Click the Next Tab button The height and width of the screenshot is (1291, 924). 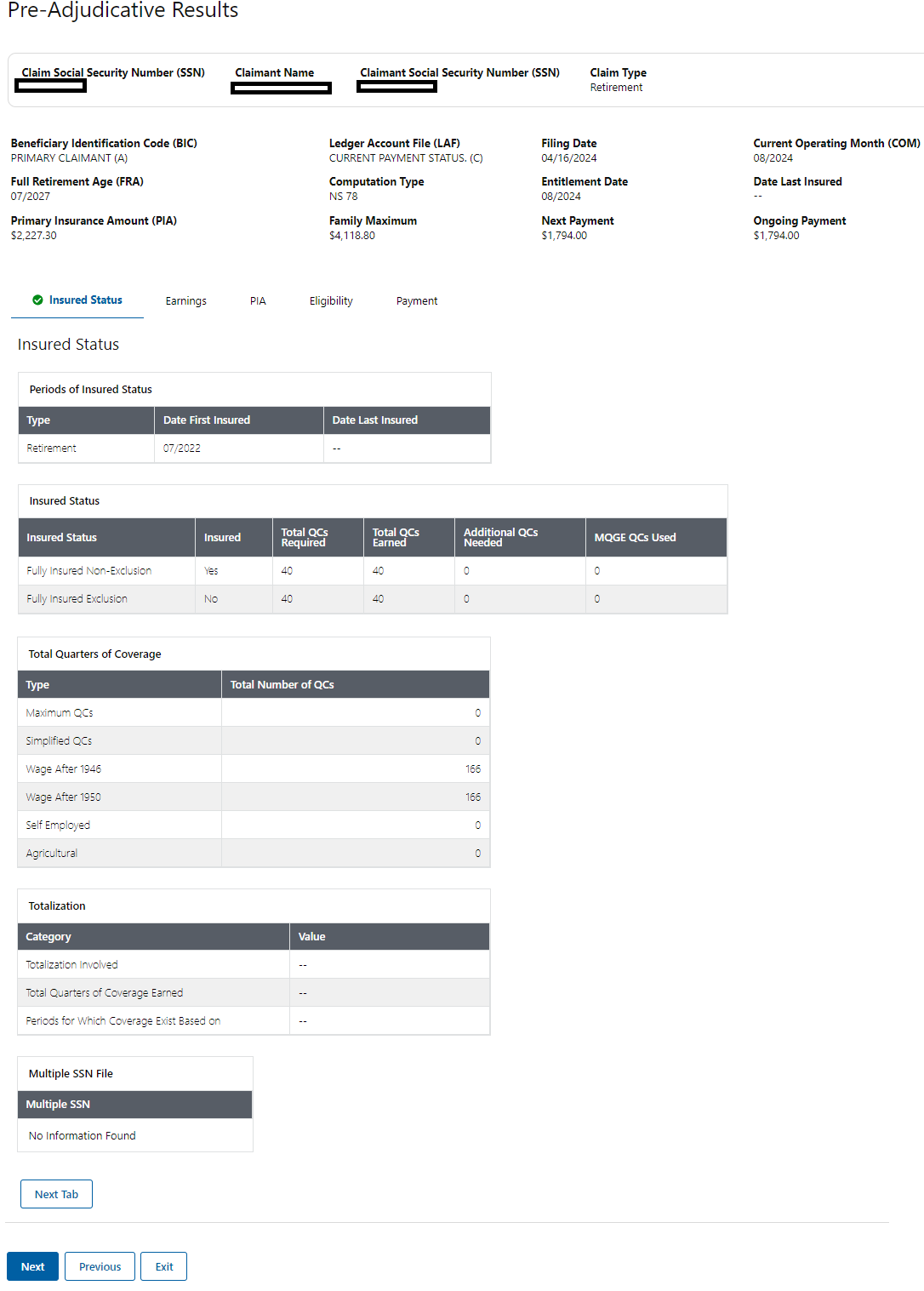click(56, 1194)
